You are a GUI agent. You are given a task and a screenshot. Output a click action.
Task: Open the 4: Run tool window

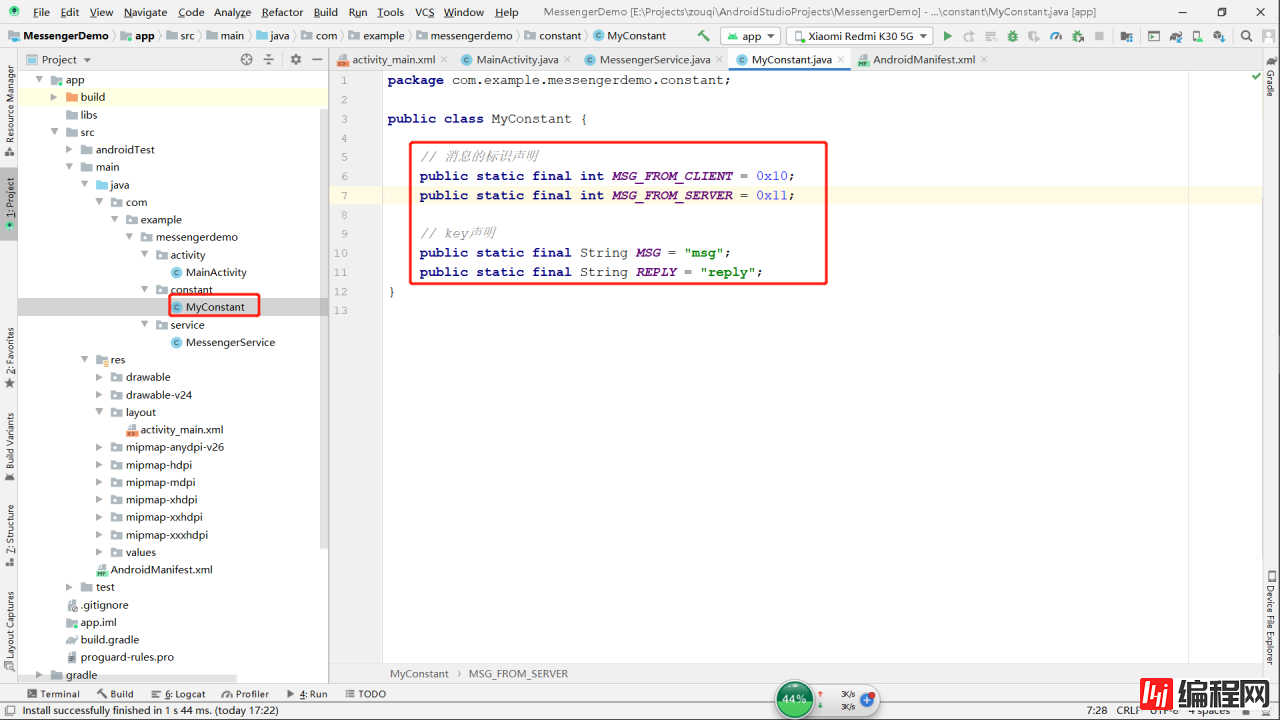coord(306,694)
